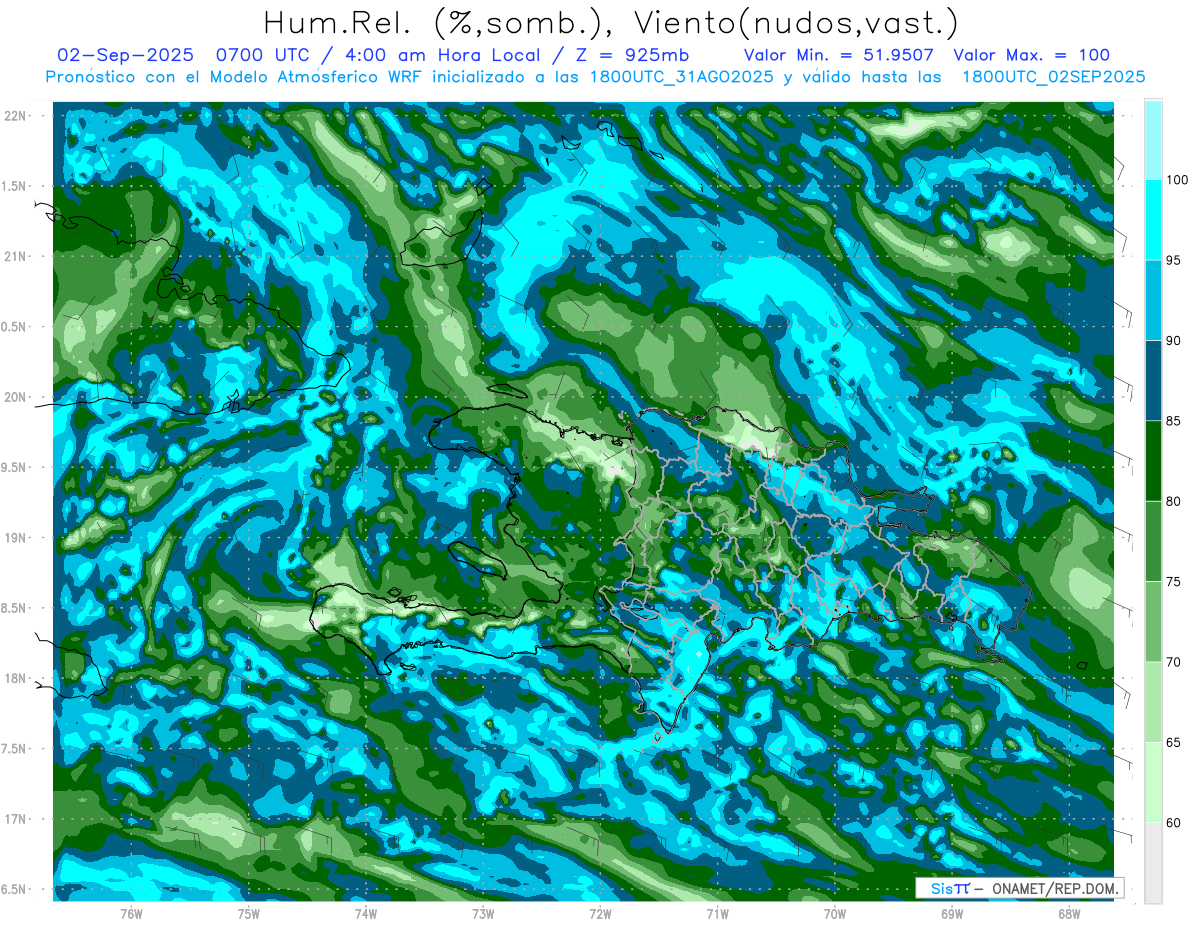1200x927 pixels.
Task: Click the latitude label 21N
Action: pyautogui.click(x=16, y=256)
